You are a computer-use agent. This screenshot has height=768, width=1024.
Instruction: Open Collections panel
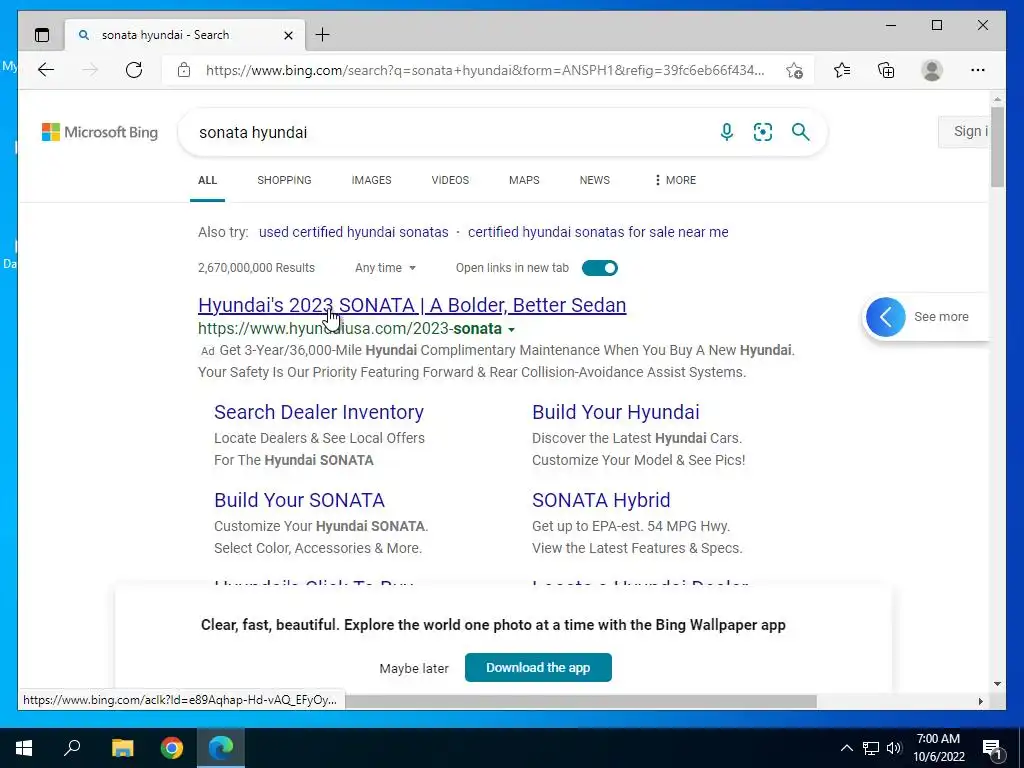tap(886, 70)
